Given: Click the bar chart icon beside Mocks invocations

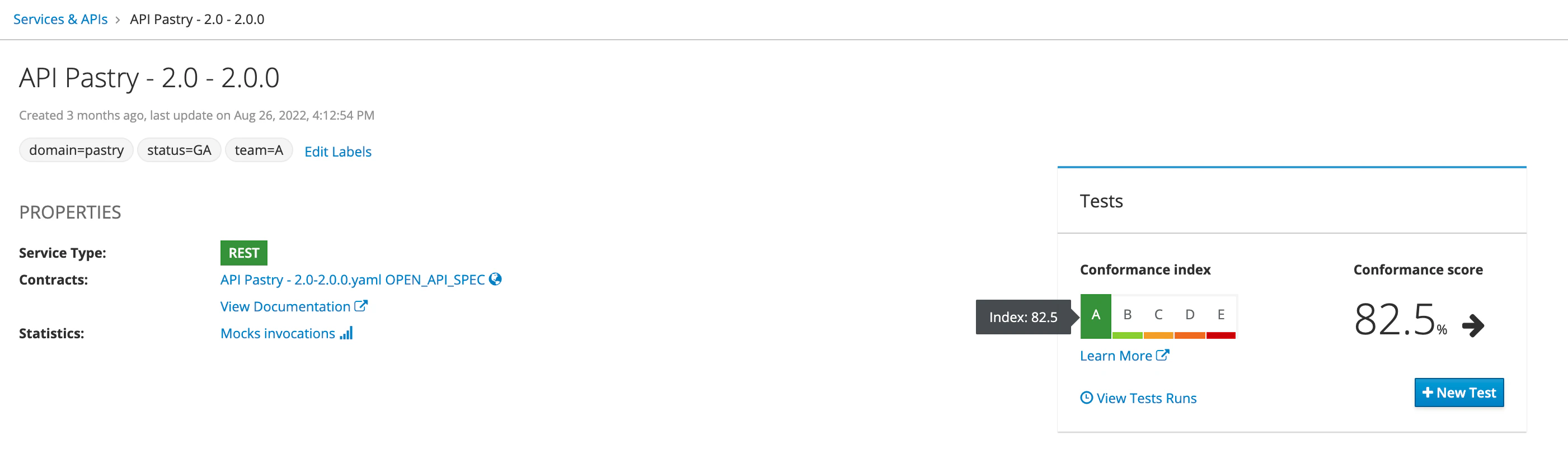Looking at the screenshot, I should (x=346, y=333).
